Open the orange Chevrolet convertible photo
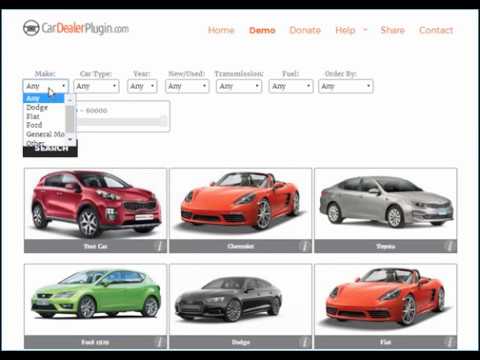Screen dimensions: 480x360 pos(241,204)
